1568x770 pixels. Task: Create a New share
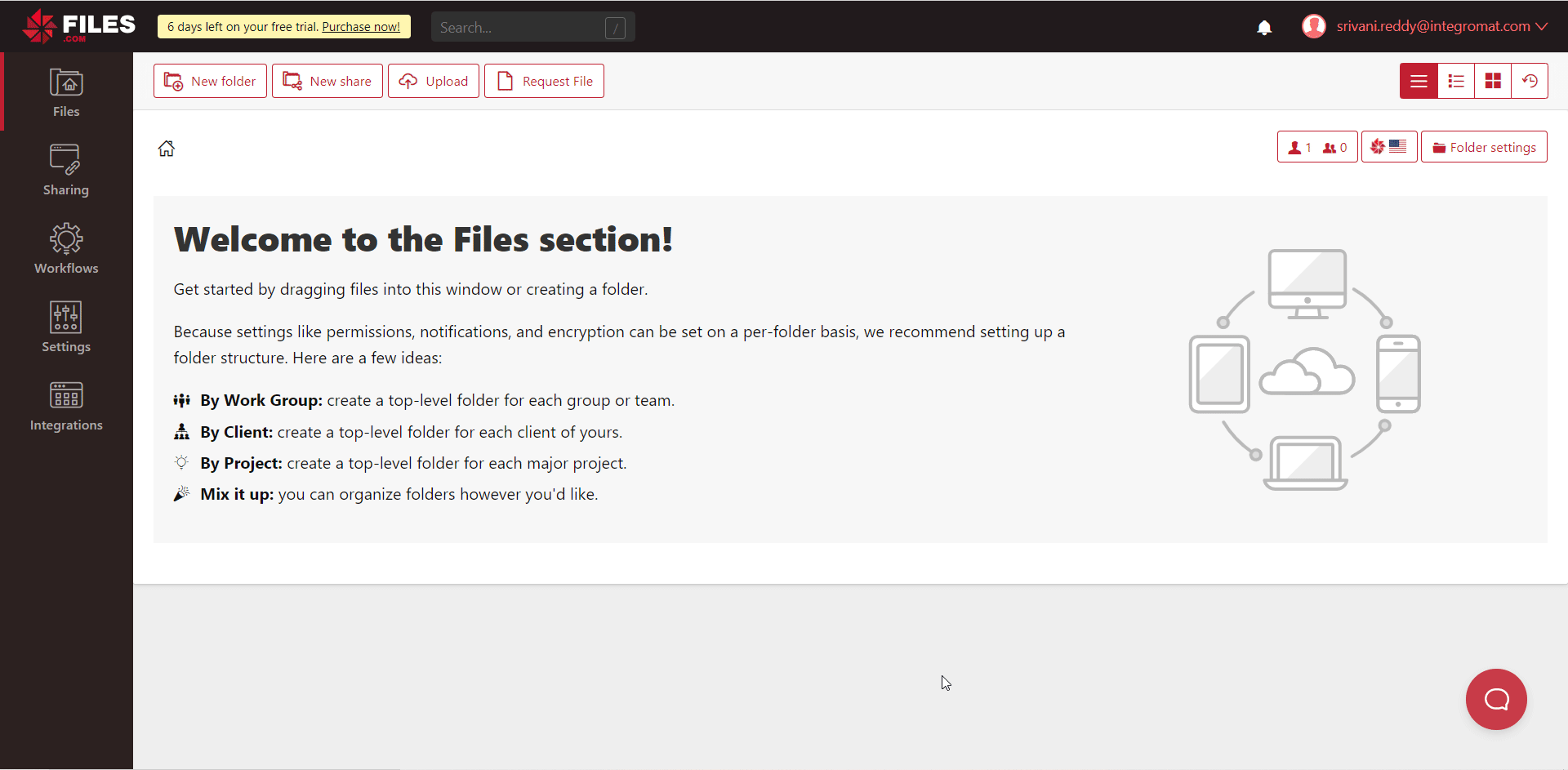[x=327, y=81]
